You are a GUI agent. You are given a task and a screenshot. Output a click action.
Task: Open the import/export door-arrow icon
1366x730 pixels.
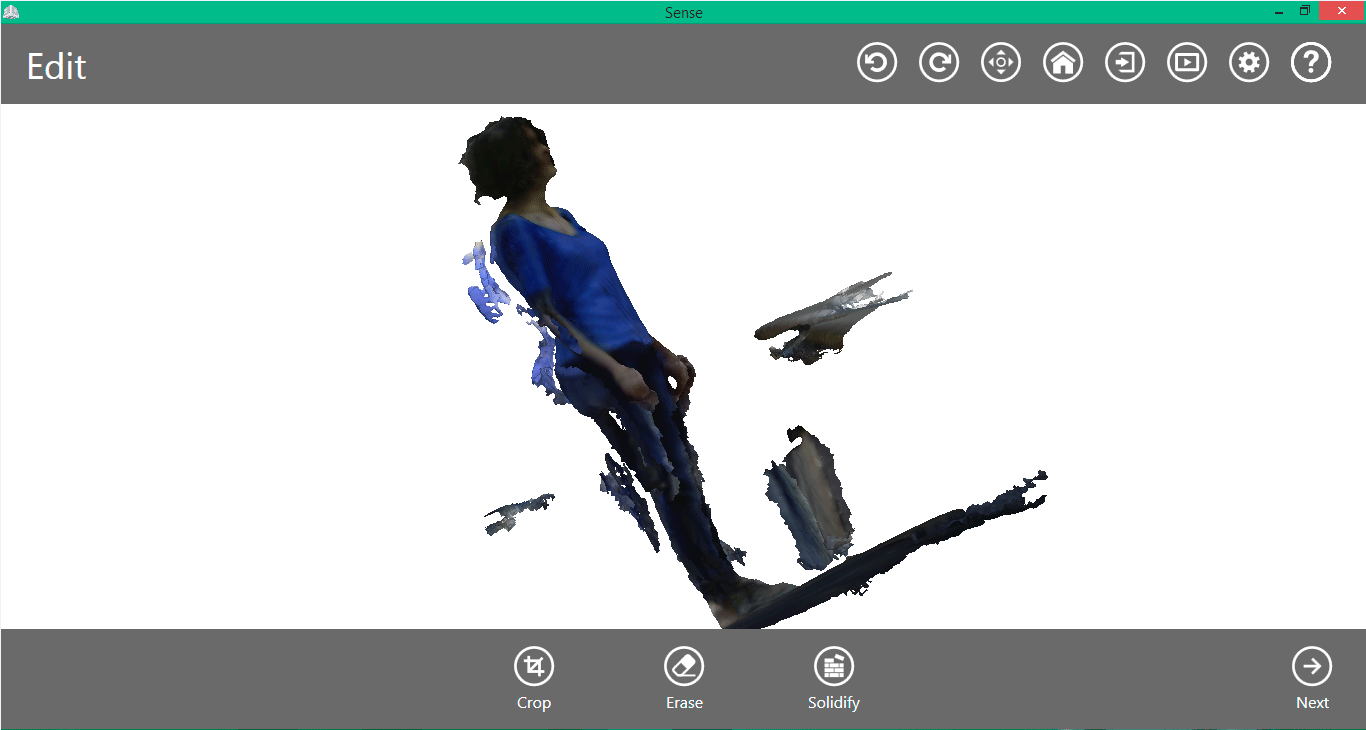point(1125,63)
